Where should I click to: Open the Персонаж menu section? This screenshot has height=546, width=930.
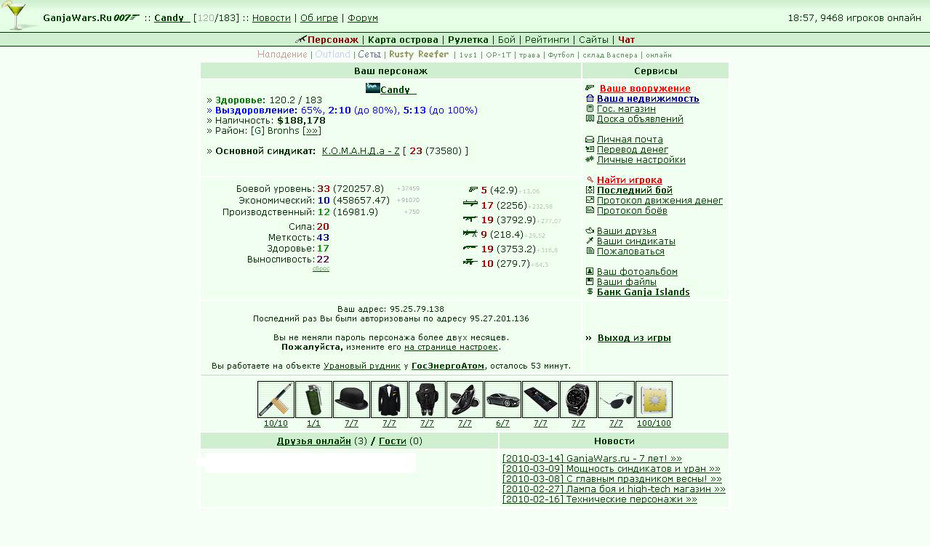333,40
